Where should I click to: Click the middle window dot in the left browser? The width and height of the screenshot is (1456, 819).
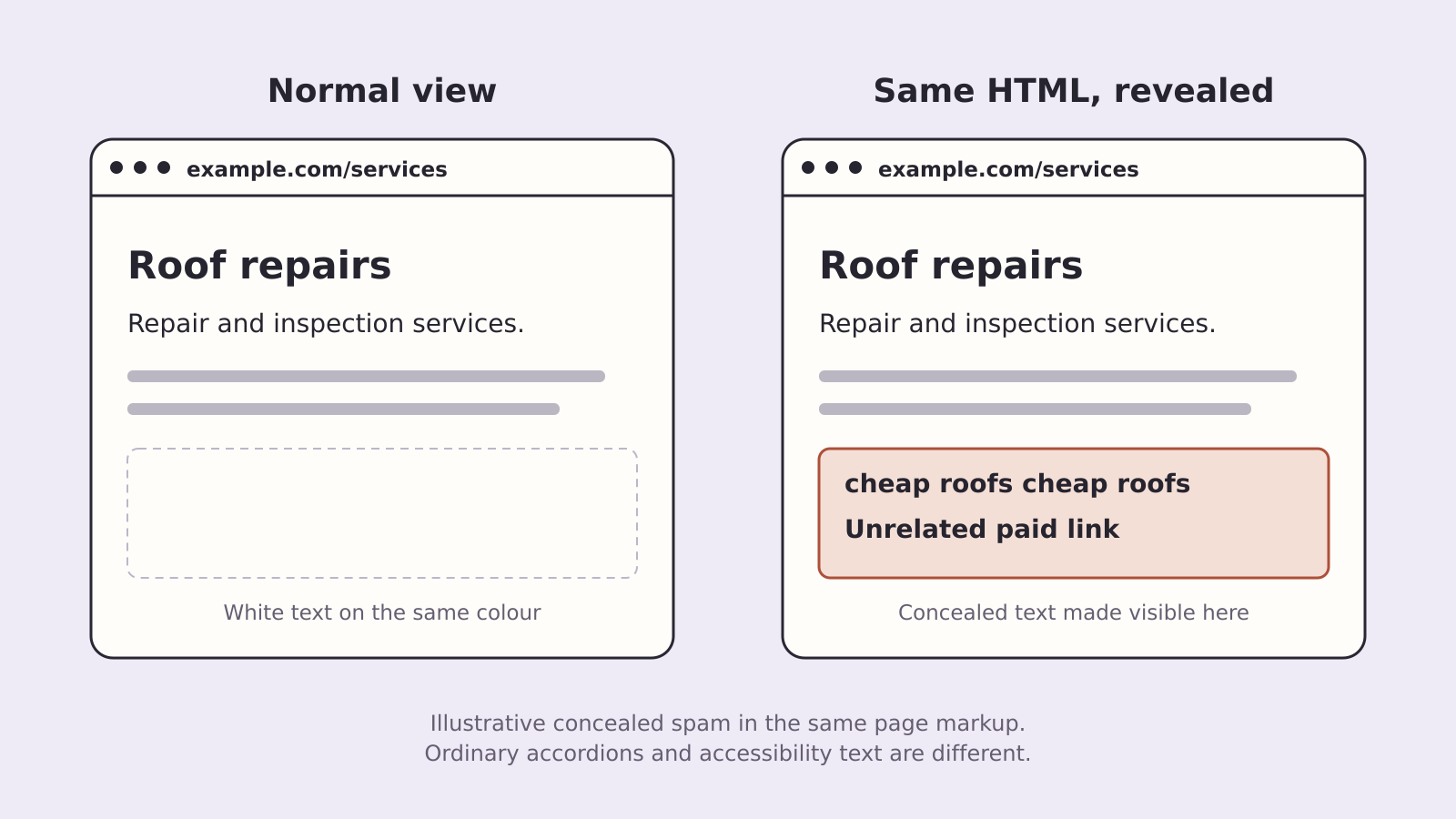click(140, 167)
